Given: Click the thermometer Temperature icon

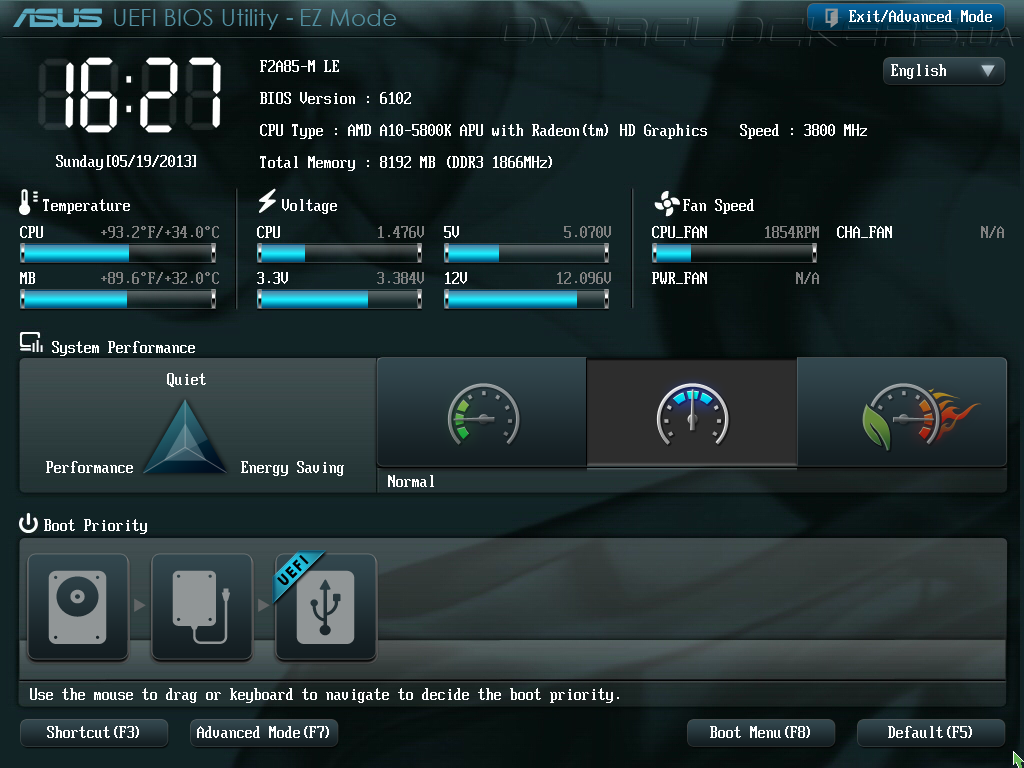Looking at the screenshot, I should tap(27, 203).
